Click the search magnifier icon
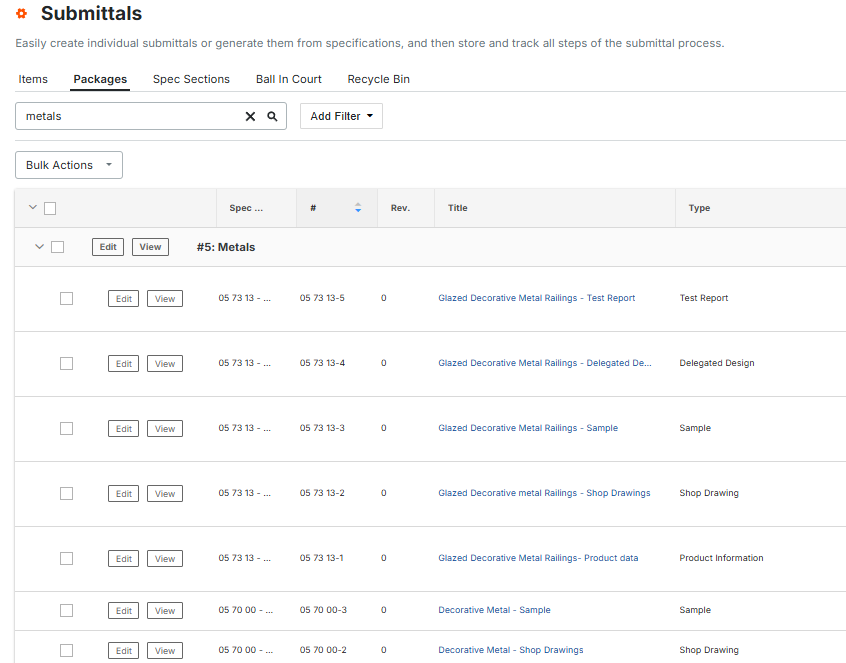Screen dimensions: 846x663 pyautogui.click(x=272, y=116)
